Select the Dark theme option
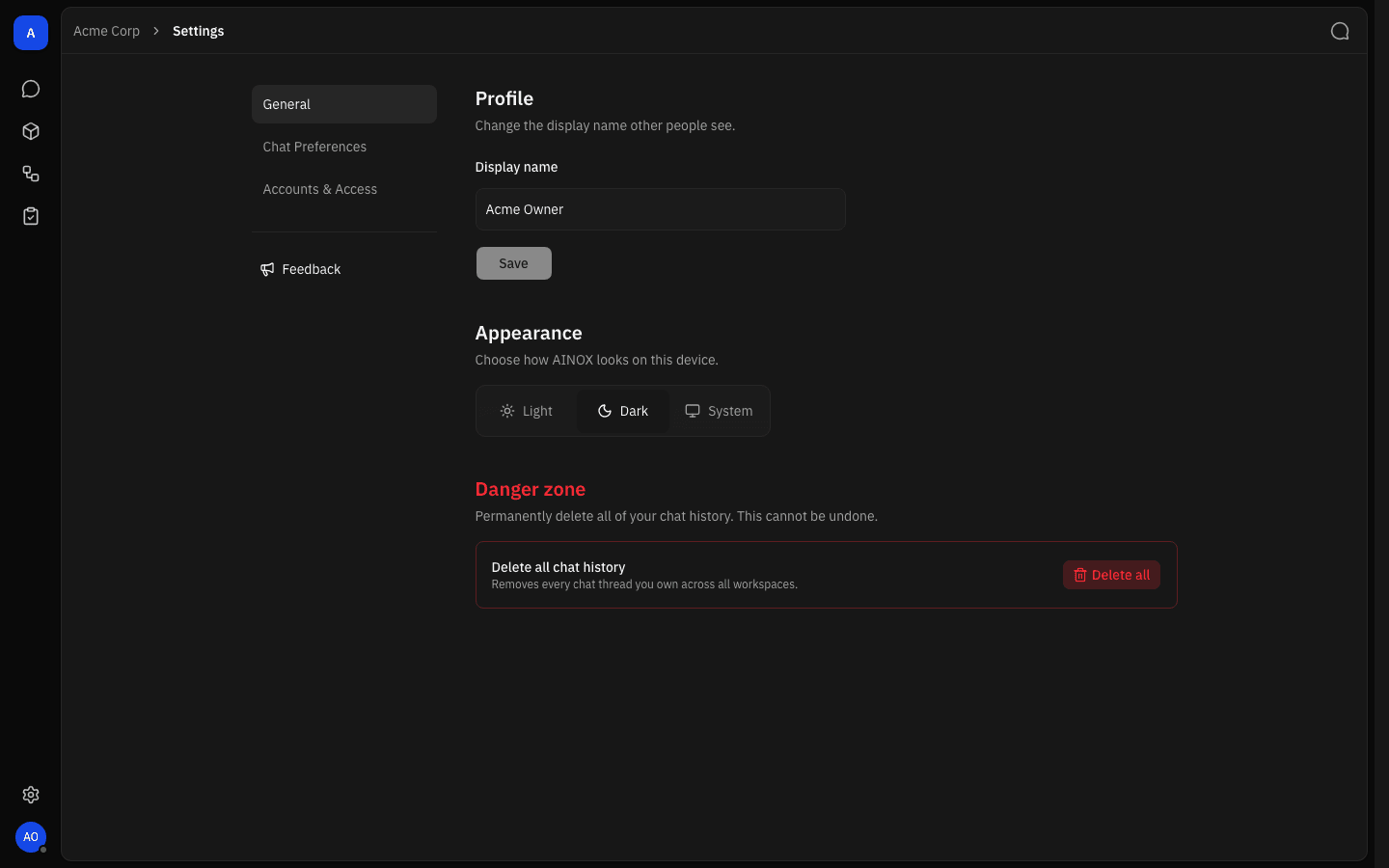Viewport: 1389px width, 868px height. click(623, 411)
